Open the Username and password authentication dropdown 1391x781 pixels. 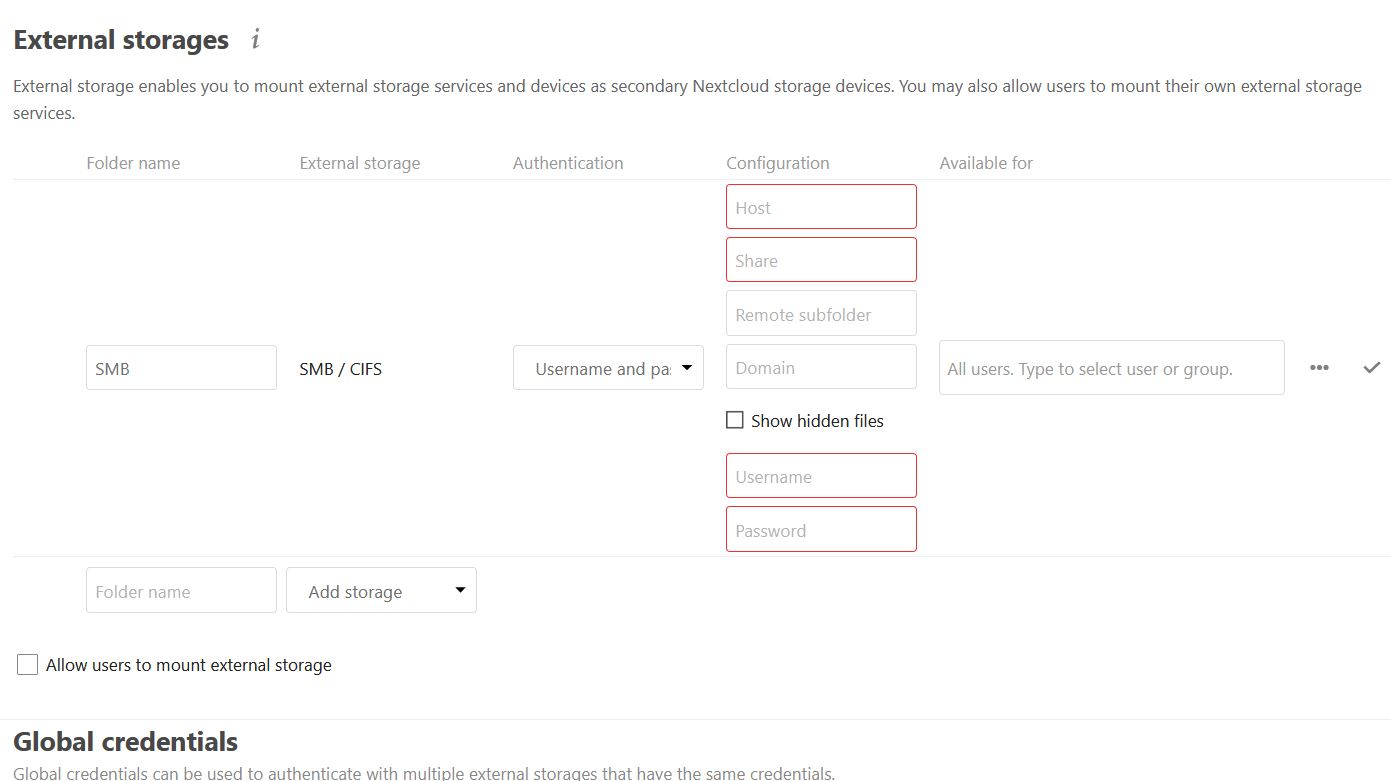click(608, 368)
